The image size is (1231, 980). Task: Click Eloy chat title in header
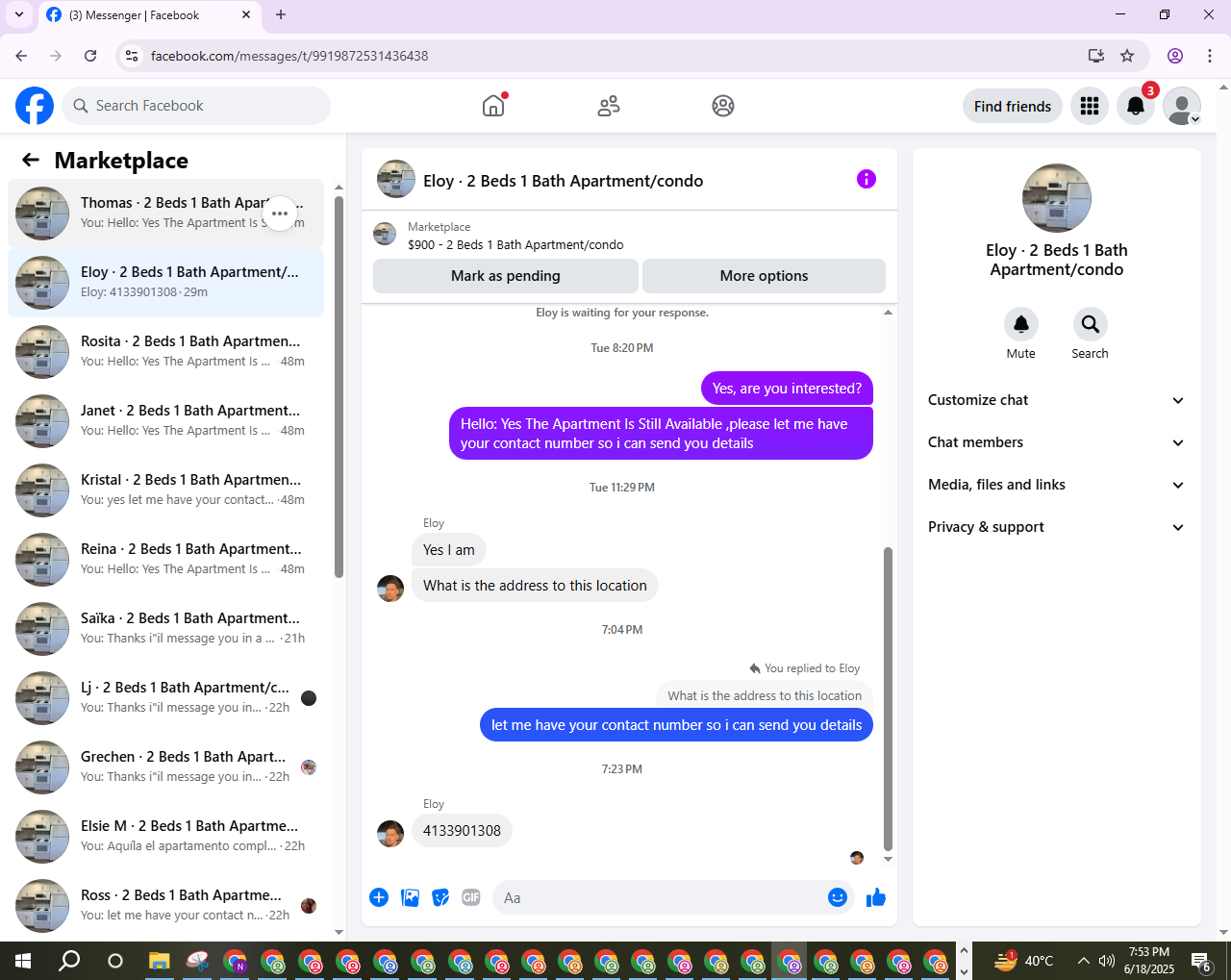[563, 181]
